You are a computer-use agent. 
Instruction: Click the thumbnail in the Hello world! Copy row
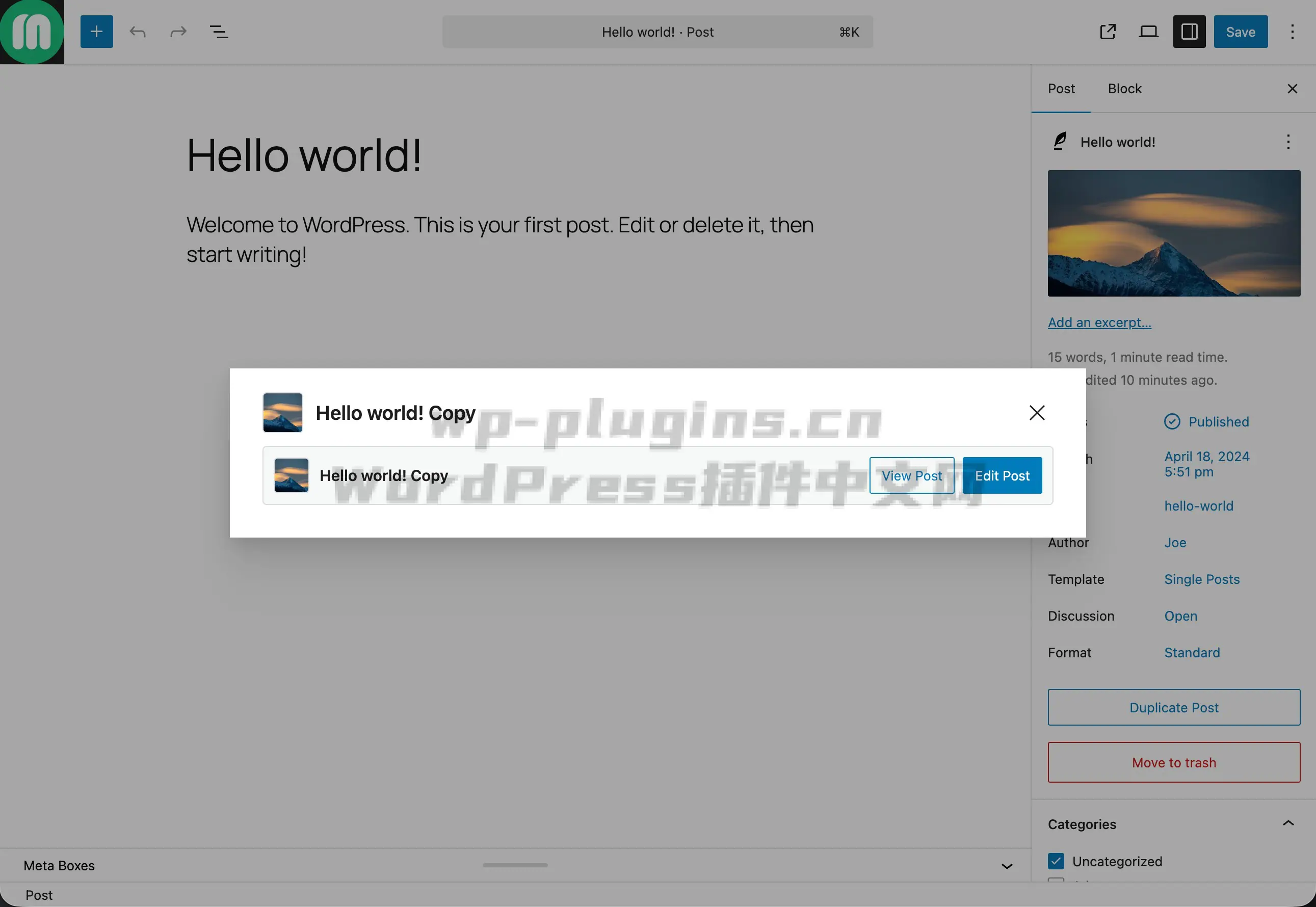tap(291, 475)
